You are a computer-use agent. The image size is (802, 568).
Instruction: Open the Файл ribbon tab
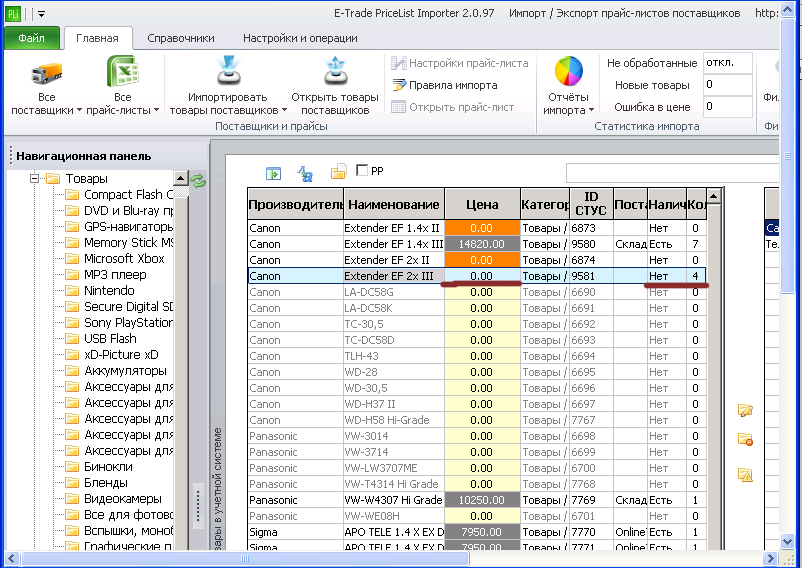click(32, 38)
